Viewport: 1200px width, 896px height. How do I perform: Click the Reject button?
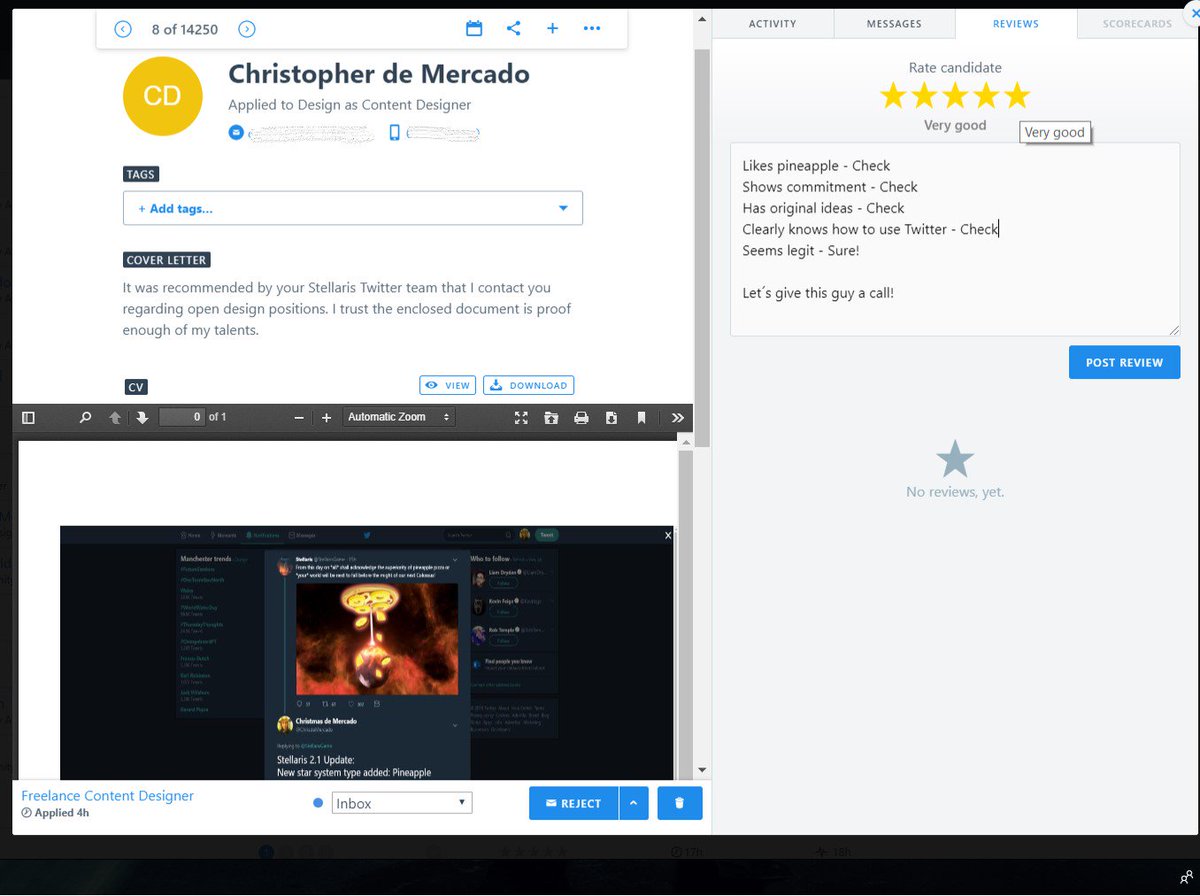click(x=574, y=803)
